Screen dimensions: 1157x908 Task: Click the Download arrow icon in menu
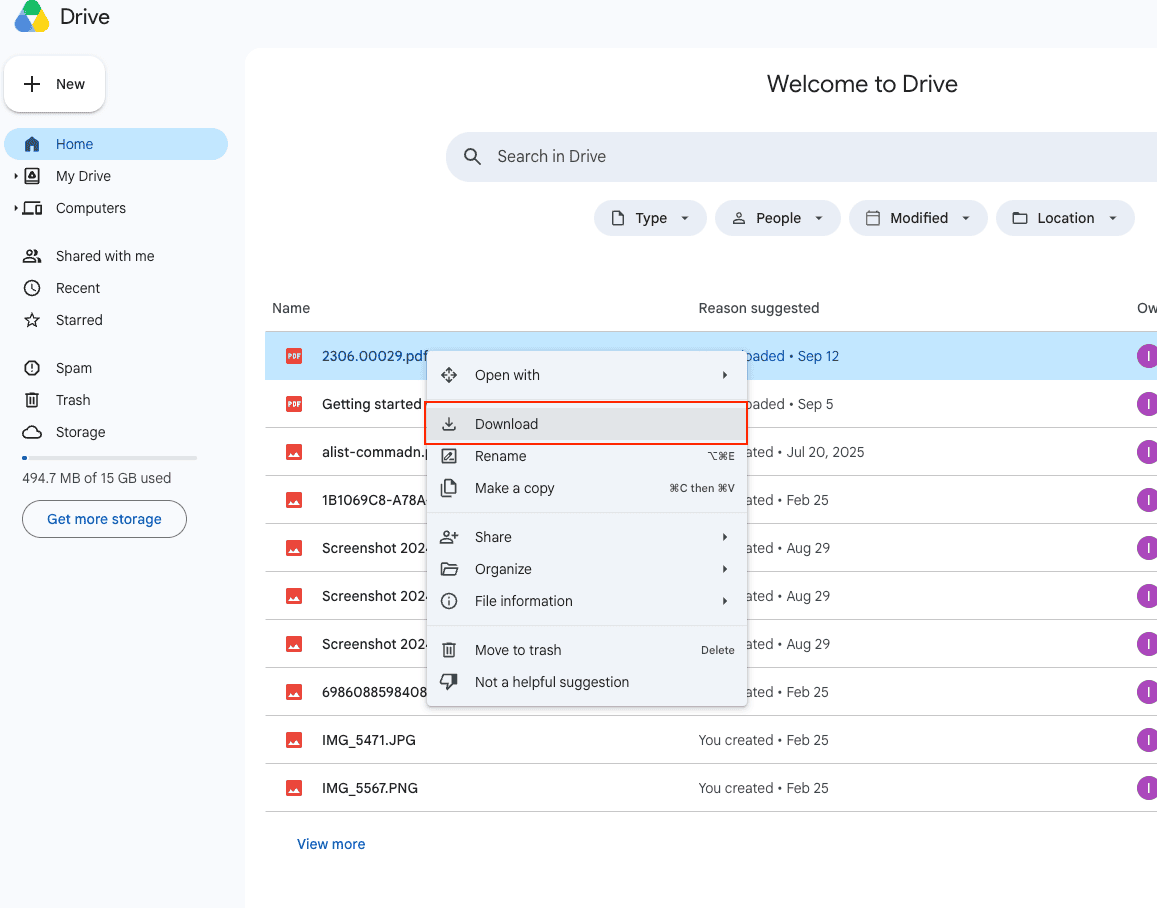pyautogui.click(x=449, y=423)
